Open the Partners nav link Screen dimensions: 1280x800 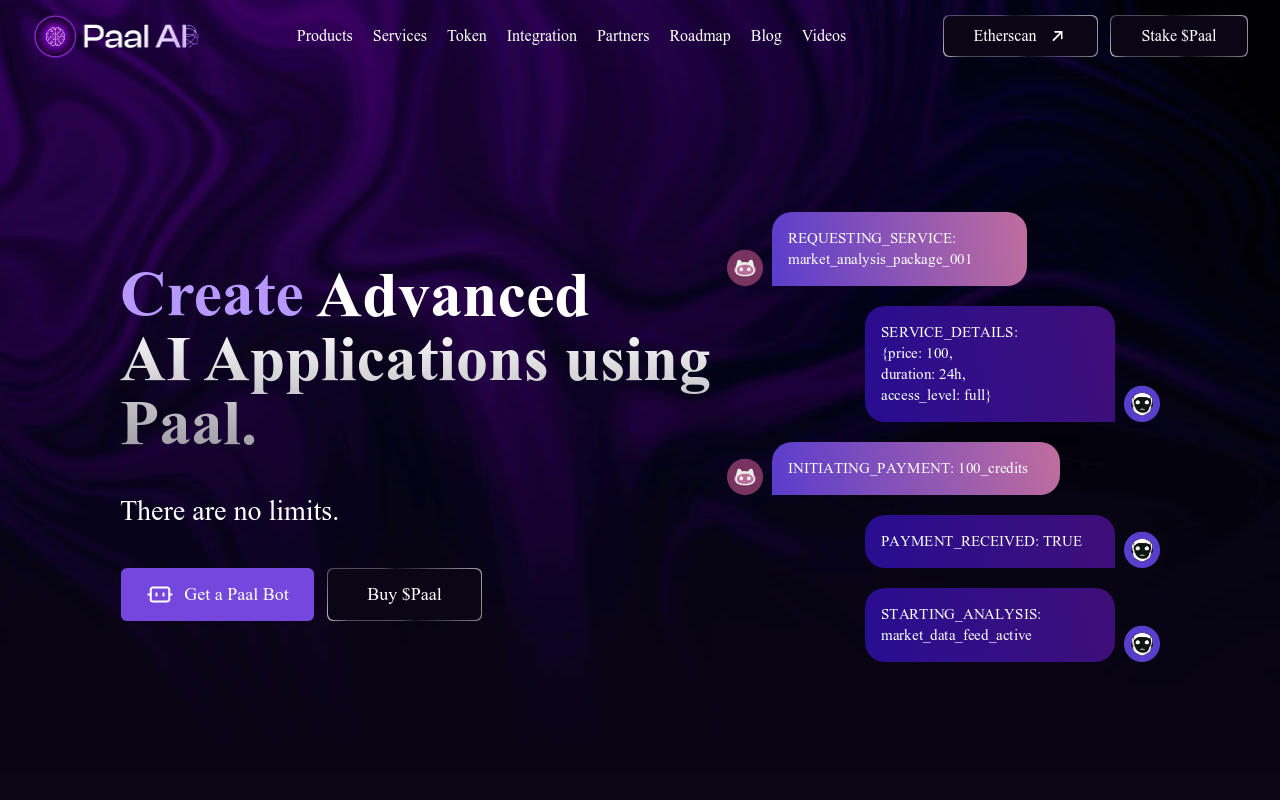623,36
